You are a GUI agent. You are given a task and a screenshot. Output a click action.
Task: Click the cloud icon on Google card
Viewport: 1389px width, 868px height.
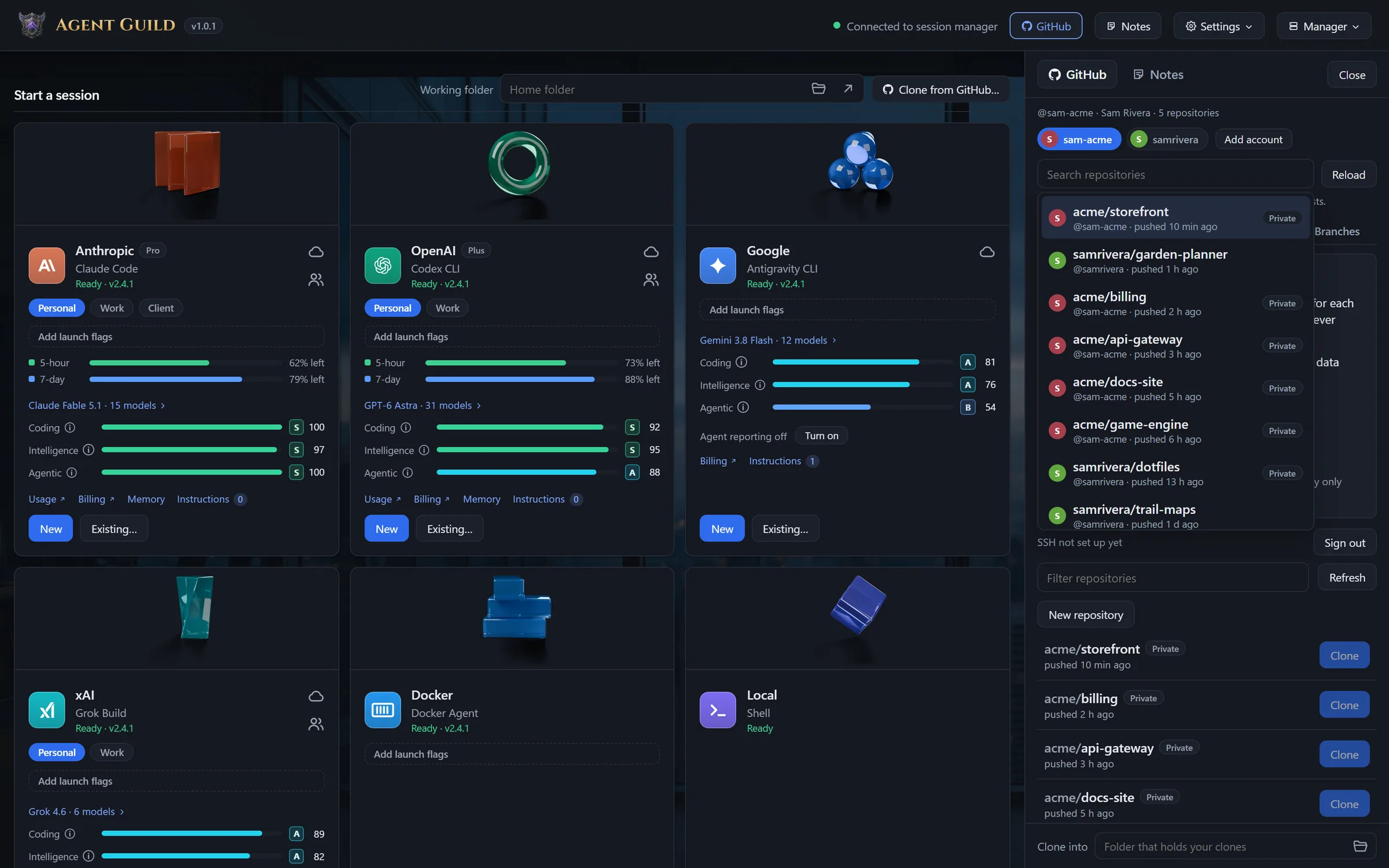coord(987,252)
